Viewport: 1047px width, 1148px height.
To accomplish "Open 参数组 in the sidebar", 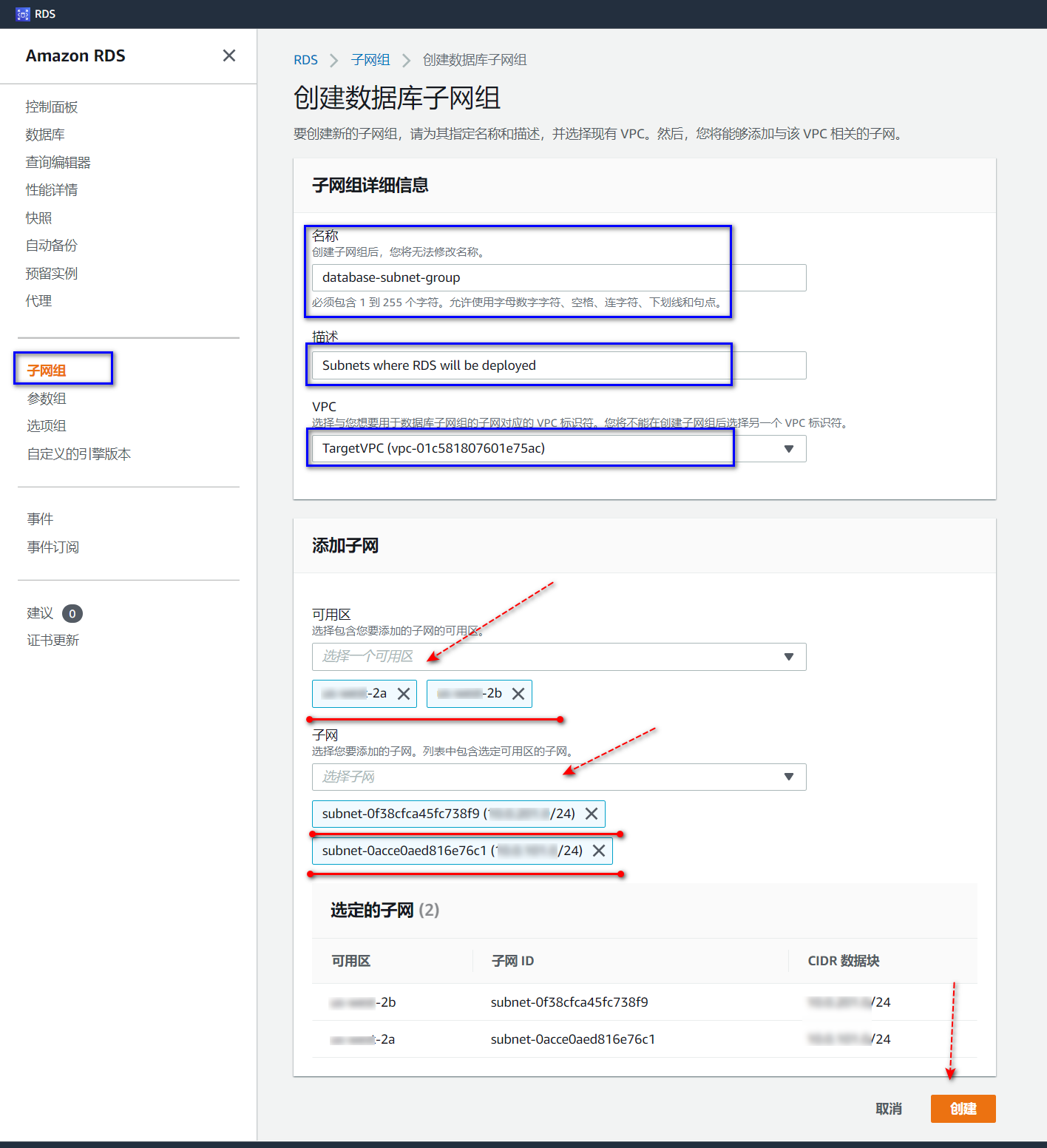I will (x=47, y=399).
